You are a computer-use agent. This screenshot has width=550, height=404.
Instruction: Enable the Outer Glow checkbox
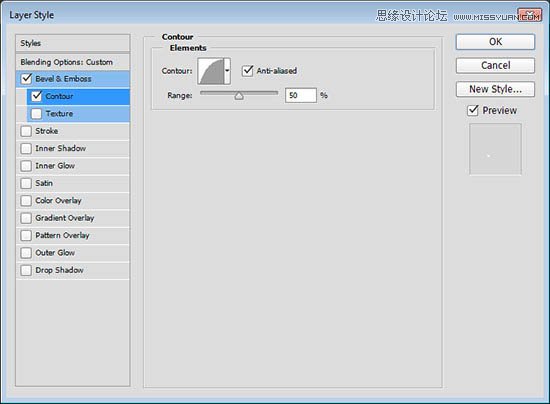coord(26,253)
